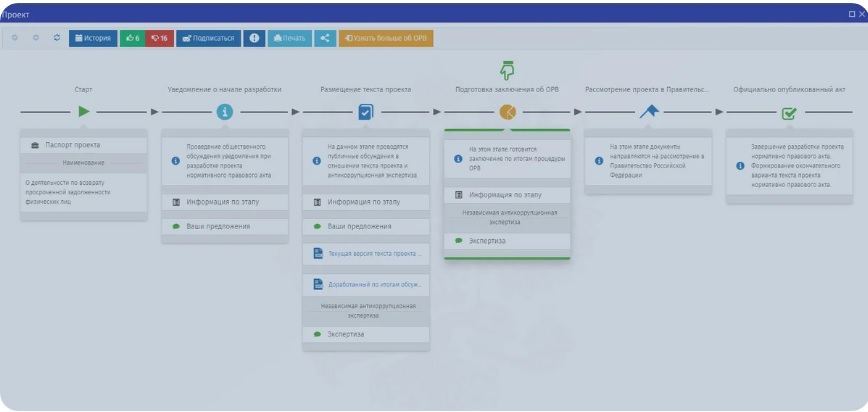The height and width of the screenshot is (412, 868).
Task: Click the refresh icon in the toolbar
Action: [x=57, y=38]
